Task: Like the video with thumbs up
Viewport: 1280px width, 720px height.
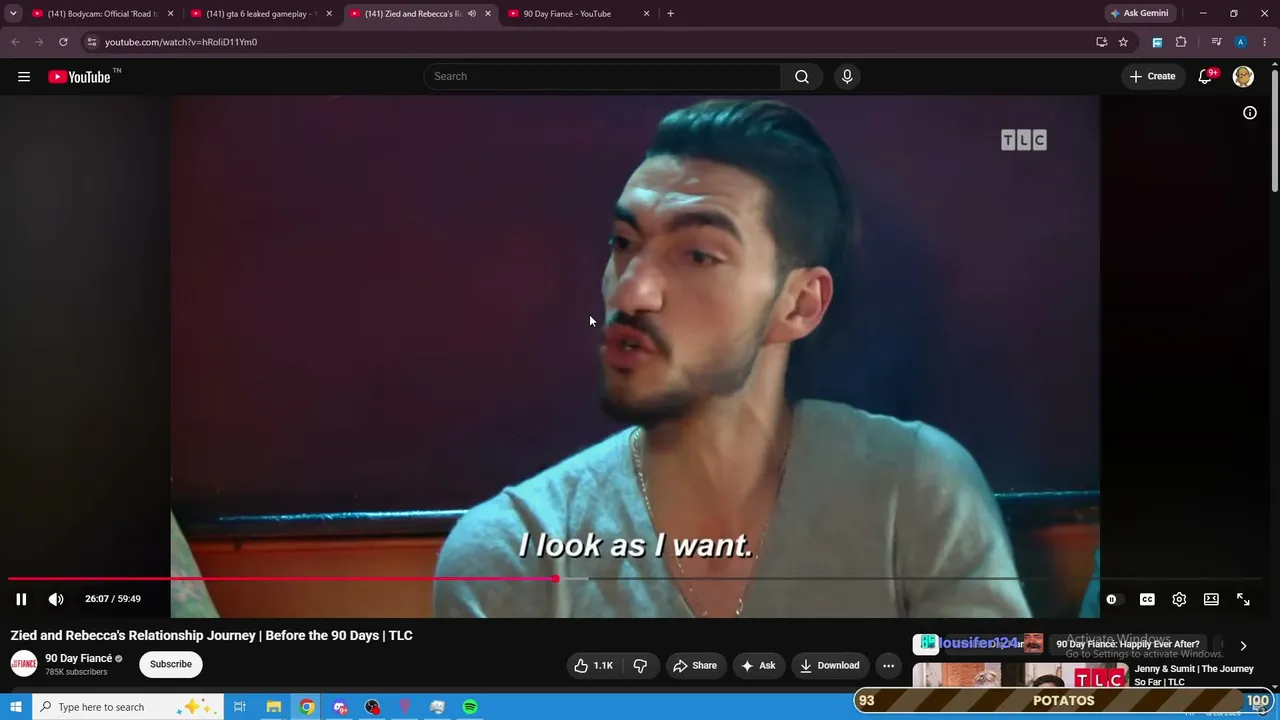Action: 594,665
